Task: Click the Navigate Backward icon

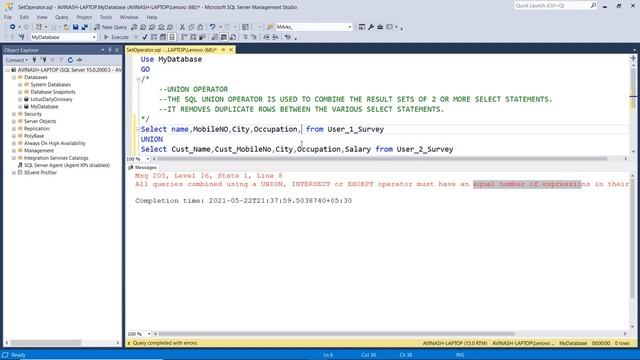Action: click(x=13, y=27)
